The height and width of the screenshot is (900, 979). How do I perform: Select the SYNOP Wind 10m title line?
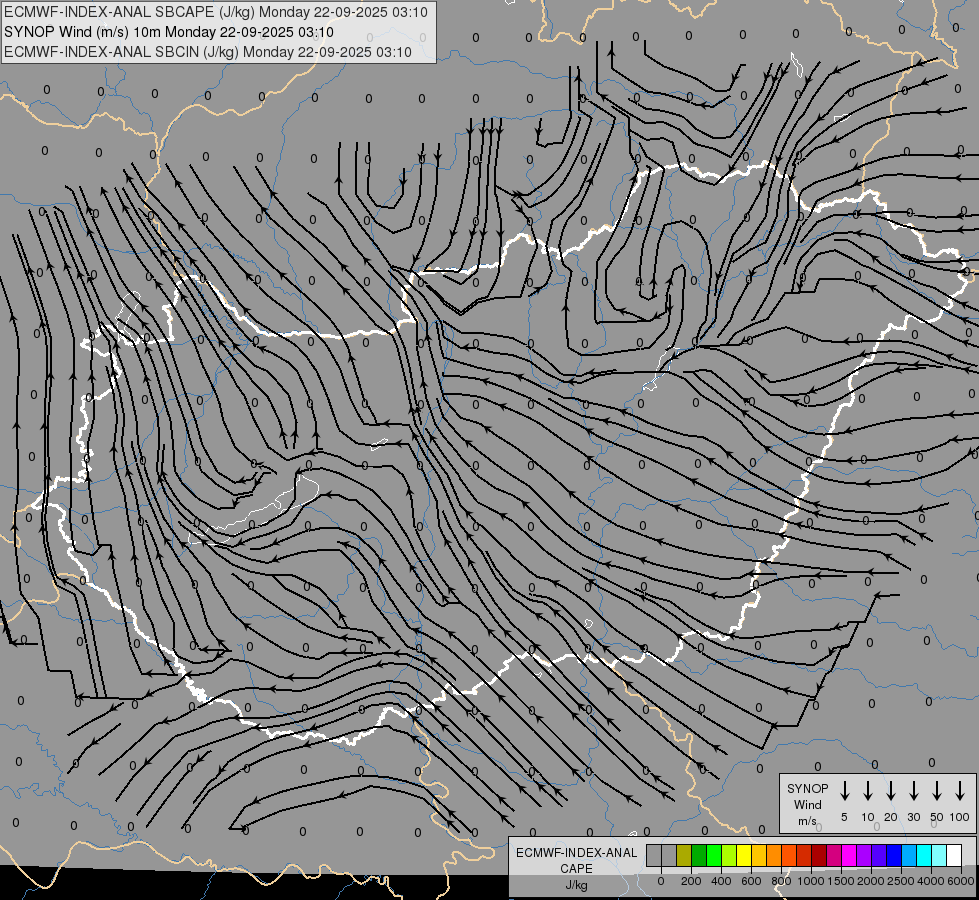point(169,32)
